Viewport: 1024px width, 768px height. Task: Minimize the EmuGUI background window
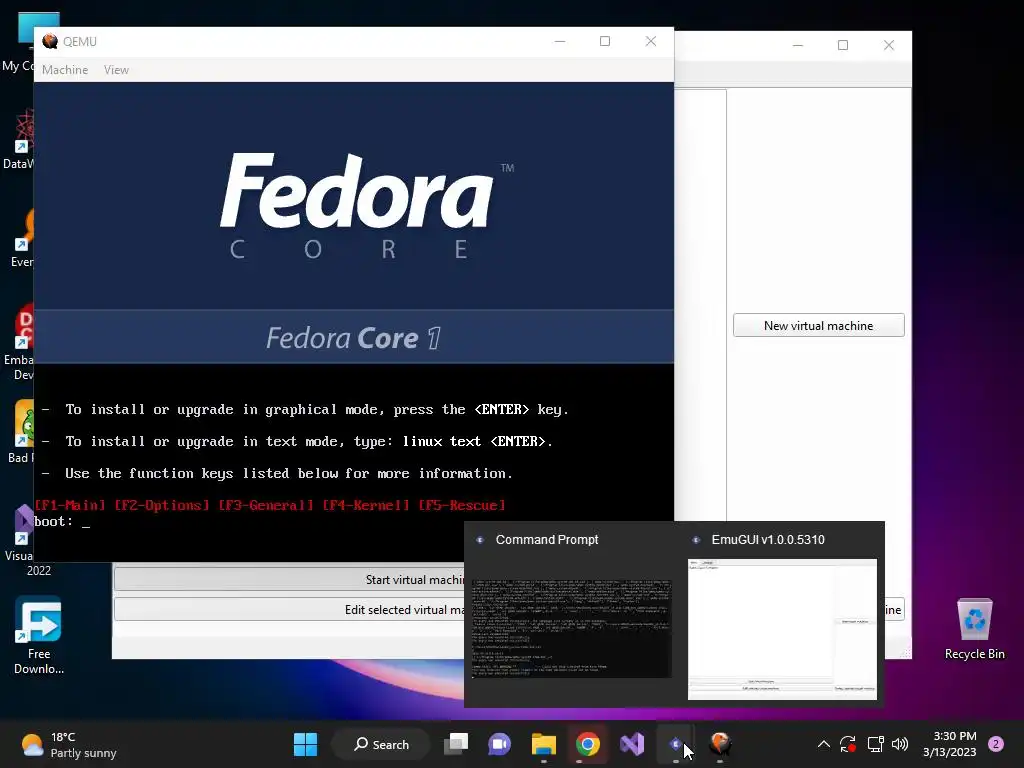[797, 45]
